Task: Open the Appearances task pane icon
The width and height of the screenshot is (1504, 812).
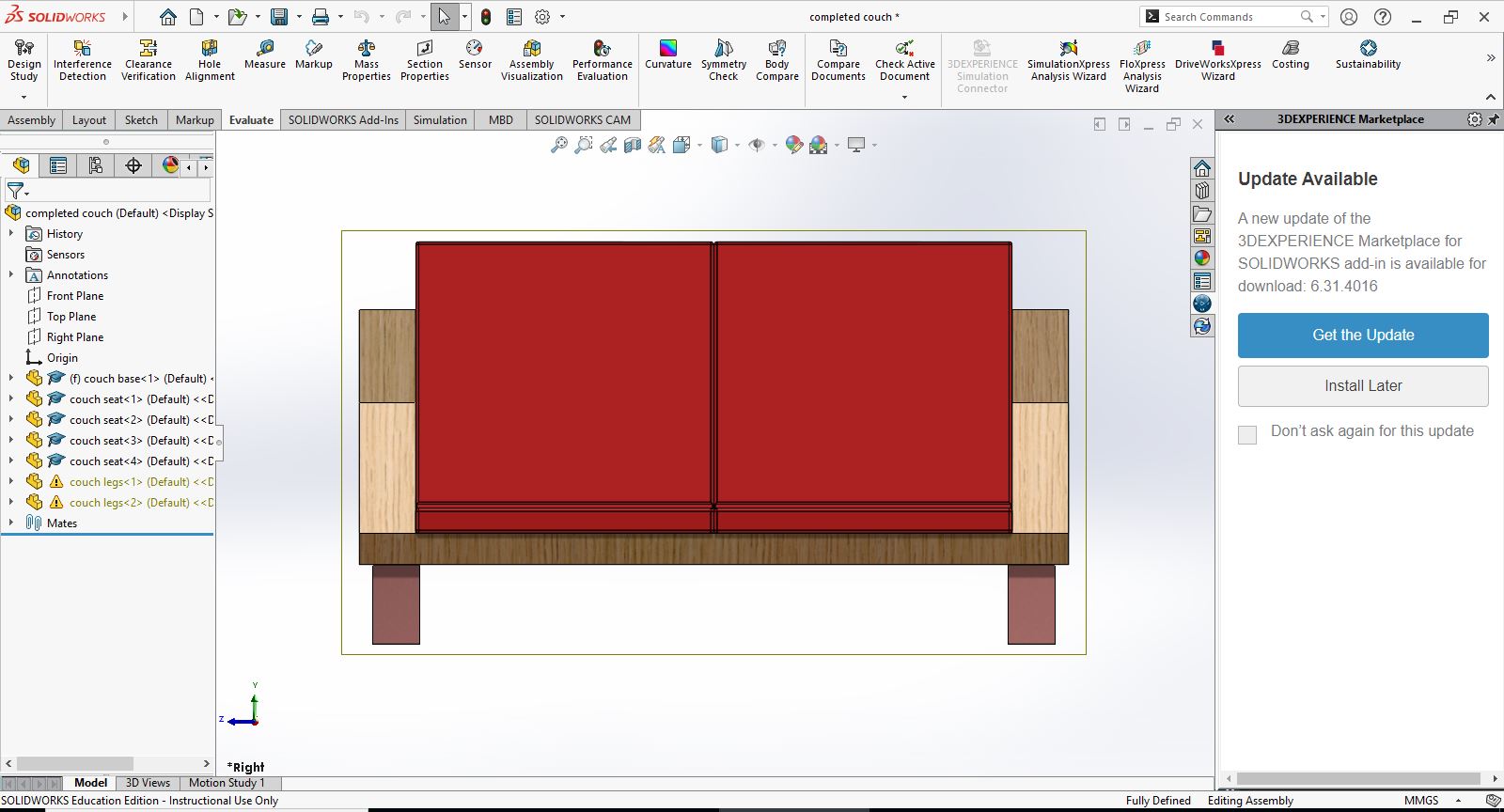Action: [1202, 258]
